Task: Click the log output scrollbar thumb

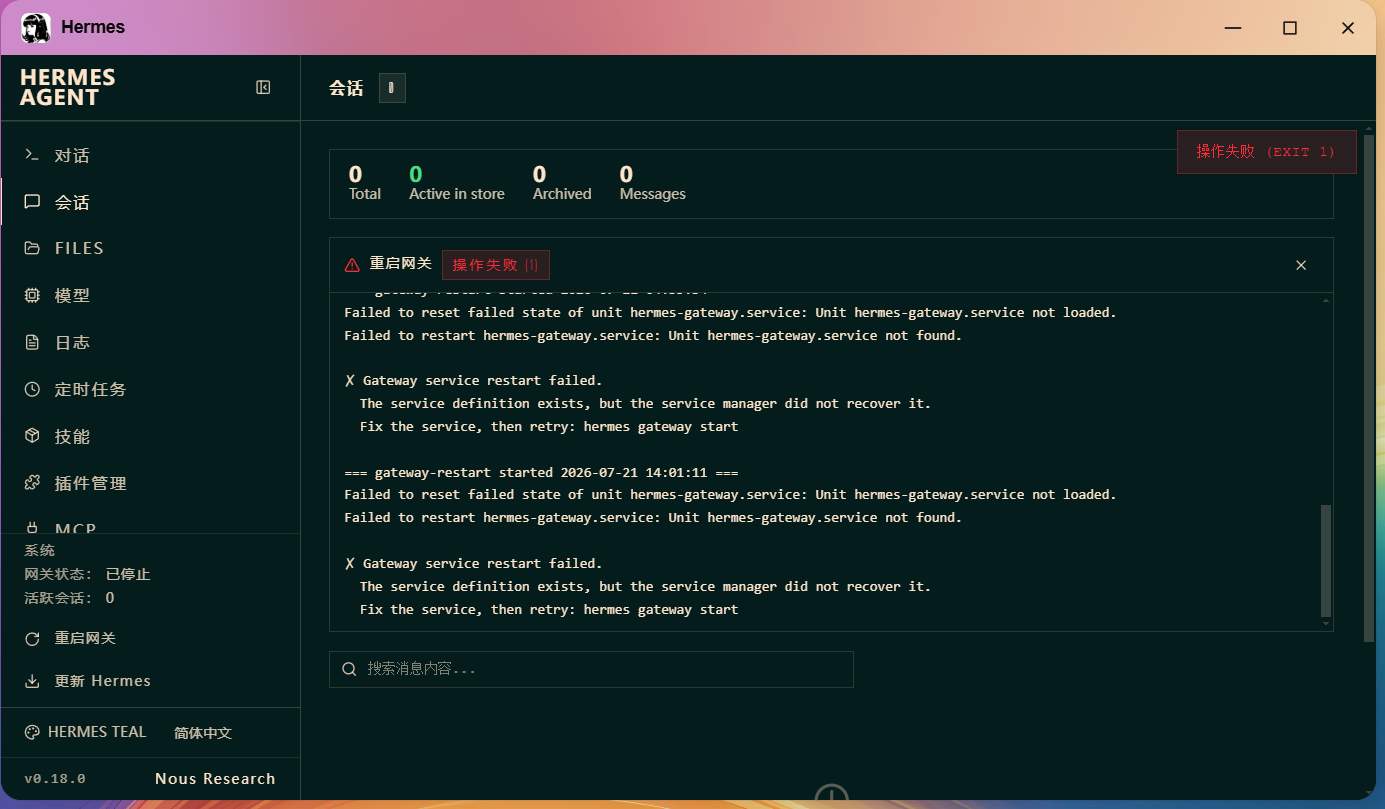Action: tap(1326, 561)
